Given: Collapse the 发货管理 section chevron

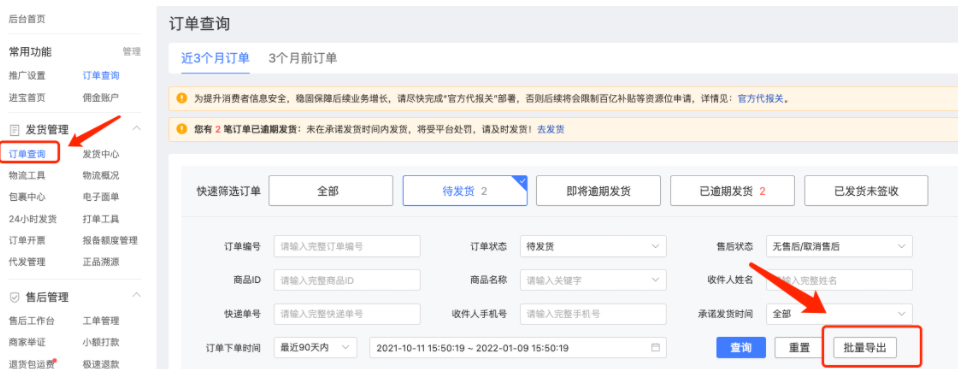Looking at the screenshot, I should pyautogui.click(x=137, y=128).
